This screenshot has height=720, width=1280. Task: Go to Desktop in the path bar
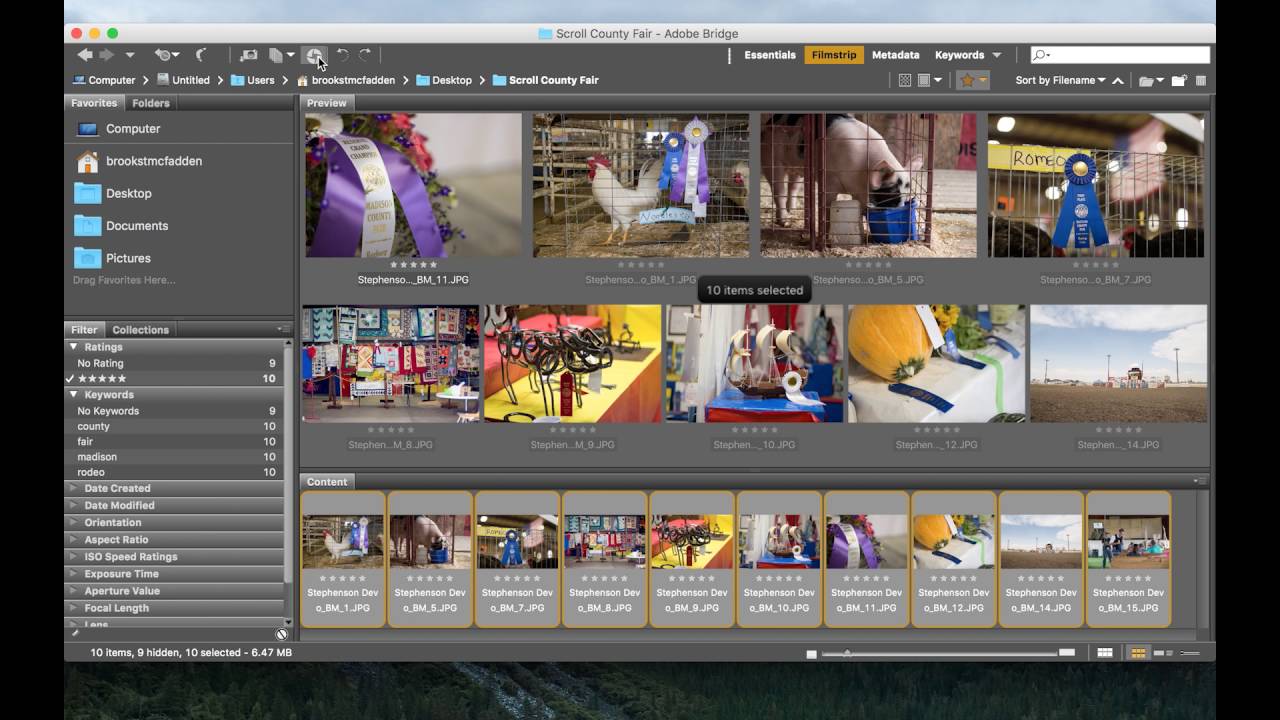tap(444, 80)
